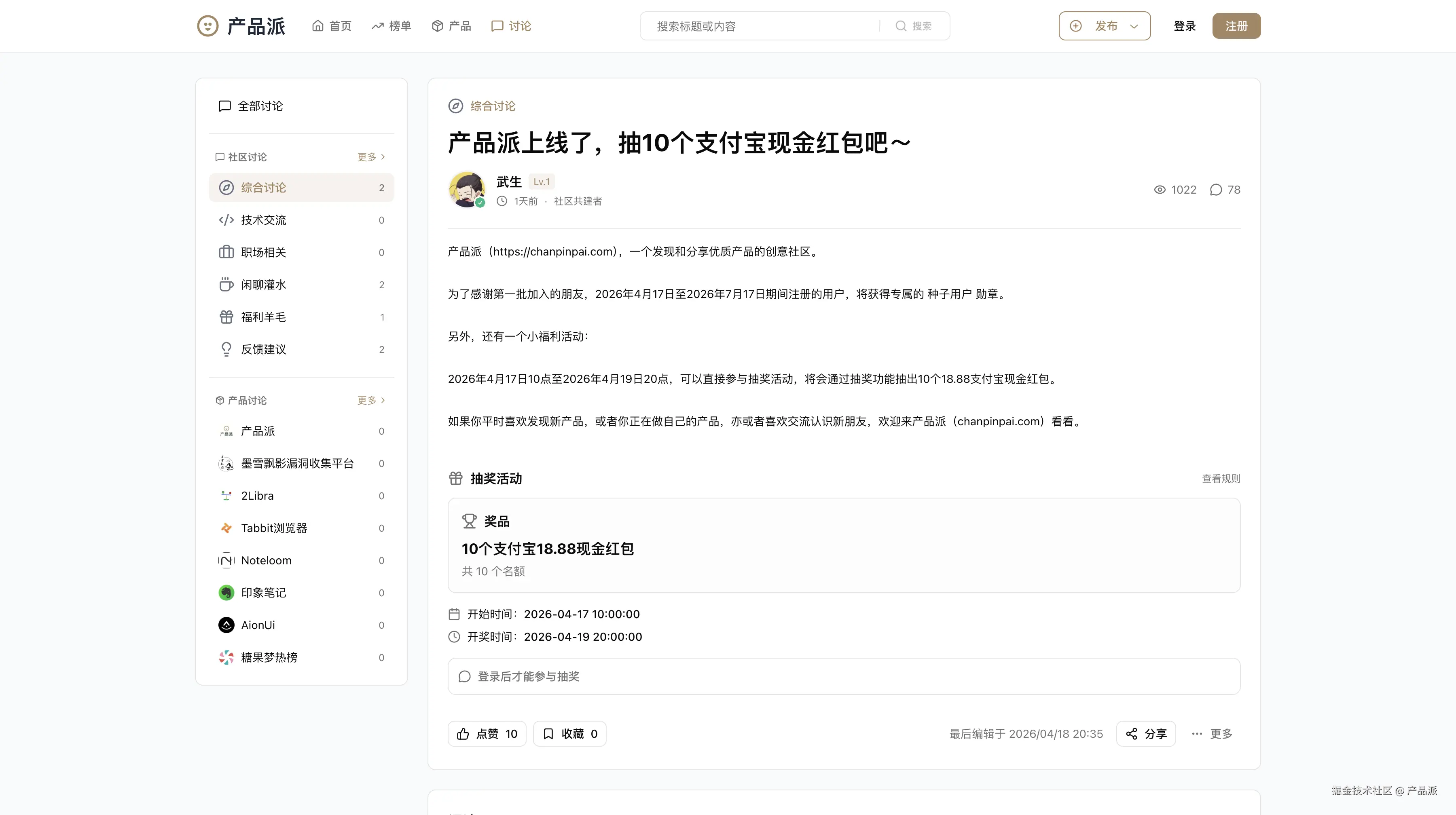Screen dimensions: 1456x815
Task: Click the 注册 button
Action: [x=1236, y=26]
